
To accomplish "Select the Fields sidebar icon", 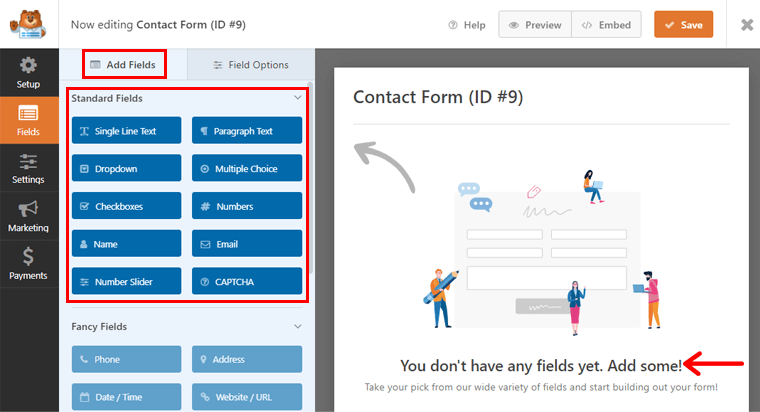I will coord(28,120).
